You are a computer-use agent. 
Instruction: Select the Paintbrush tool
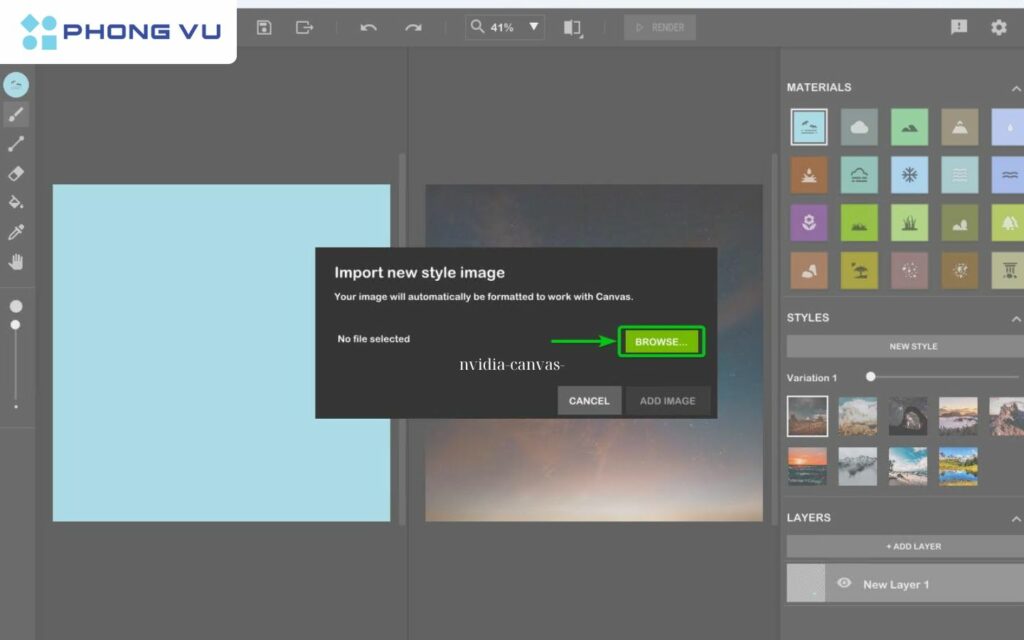(x=17, y=114)
